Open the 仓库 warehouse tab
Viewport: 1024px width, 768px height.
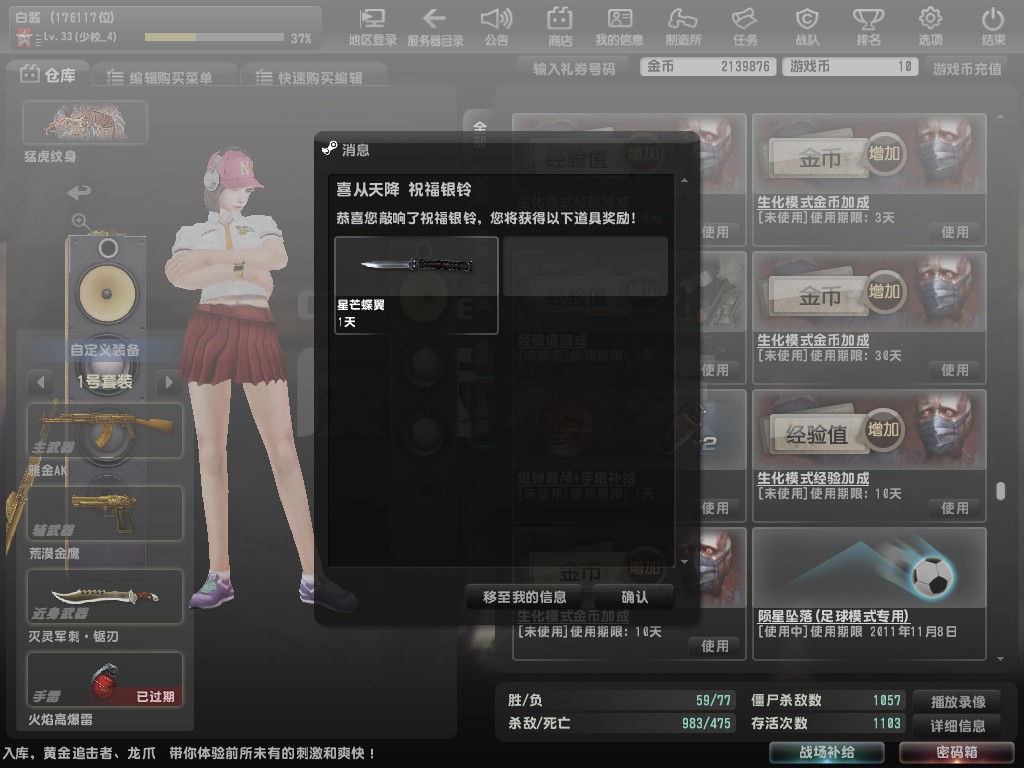pyautogui.click(x=48, y=75)
